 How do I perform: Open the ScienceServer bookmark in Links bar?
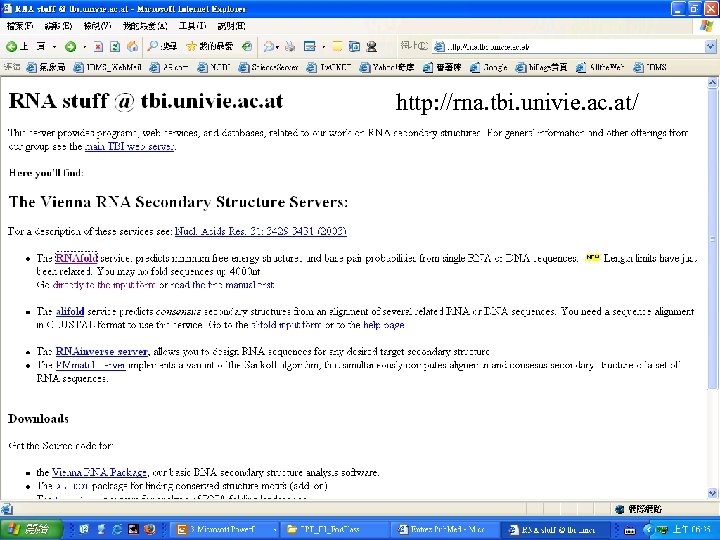tap(269, 68)
